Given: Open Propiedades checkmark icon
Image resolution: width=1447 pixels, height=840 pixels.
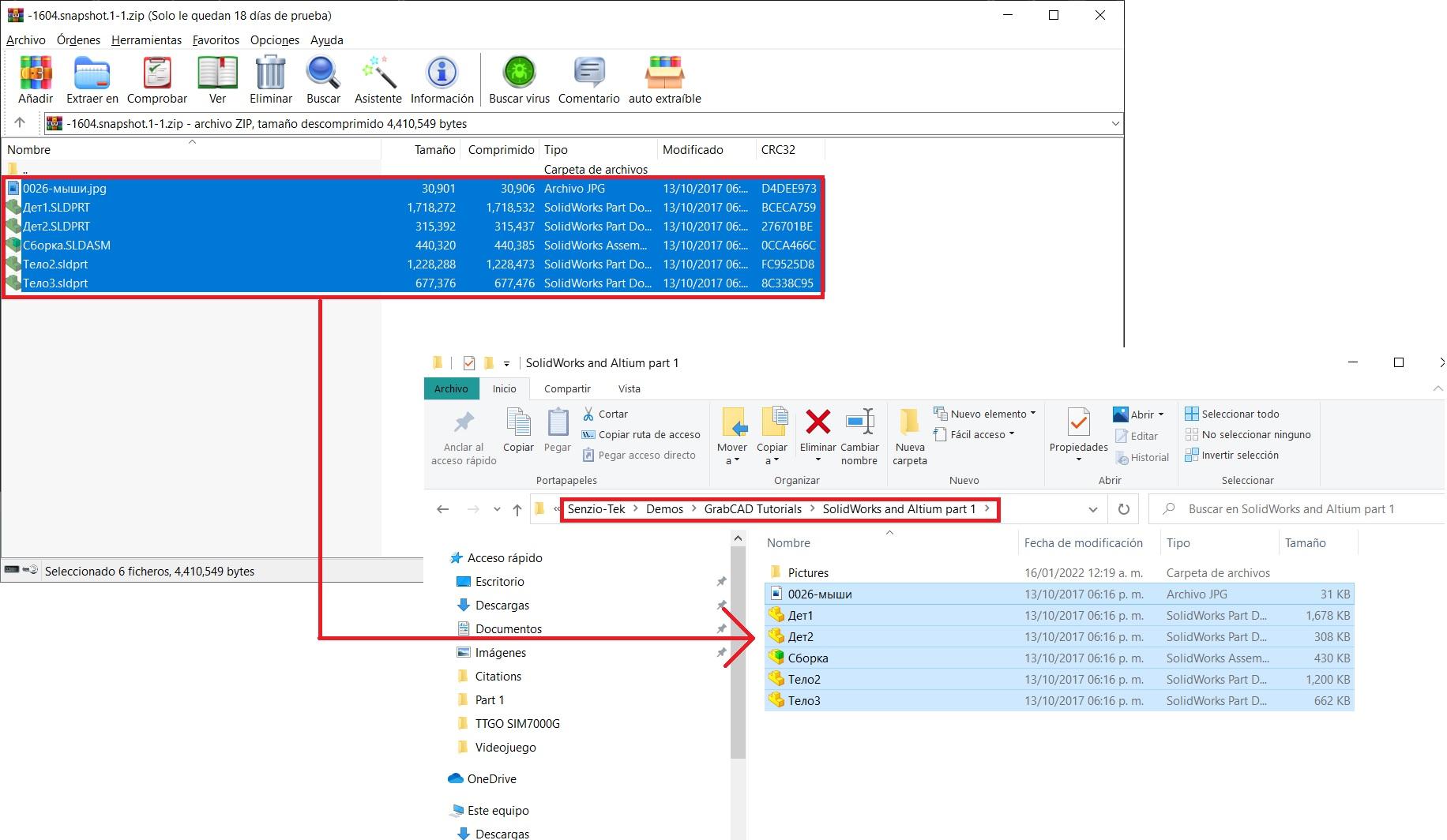Looking at the screenshot, I should [1078, 423].
